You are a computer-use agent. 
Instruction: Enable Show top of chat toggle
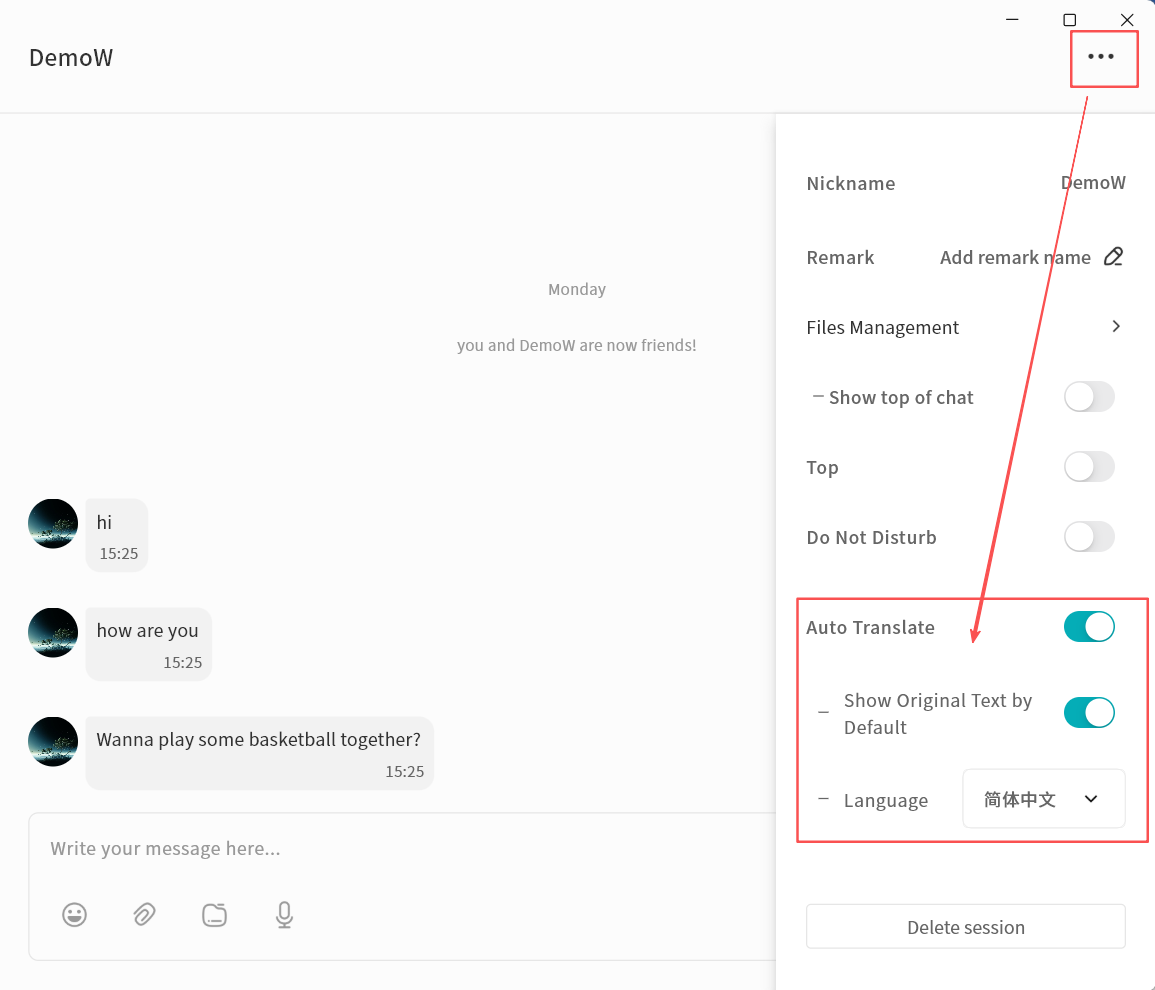click(1088, 397)
